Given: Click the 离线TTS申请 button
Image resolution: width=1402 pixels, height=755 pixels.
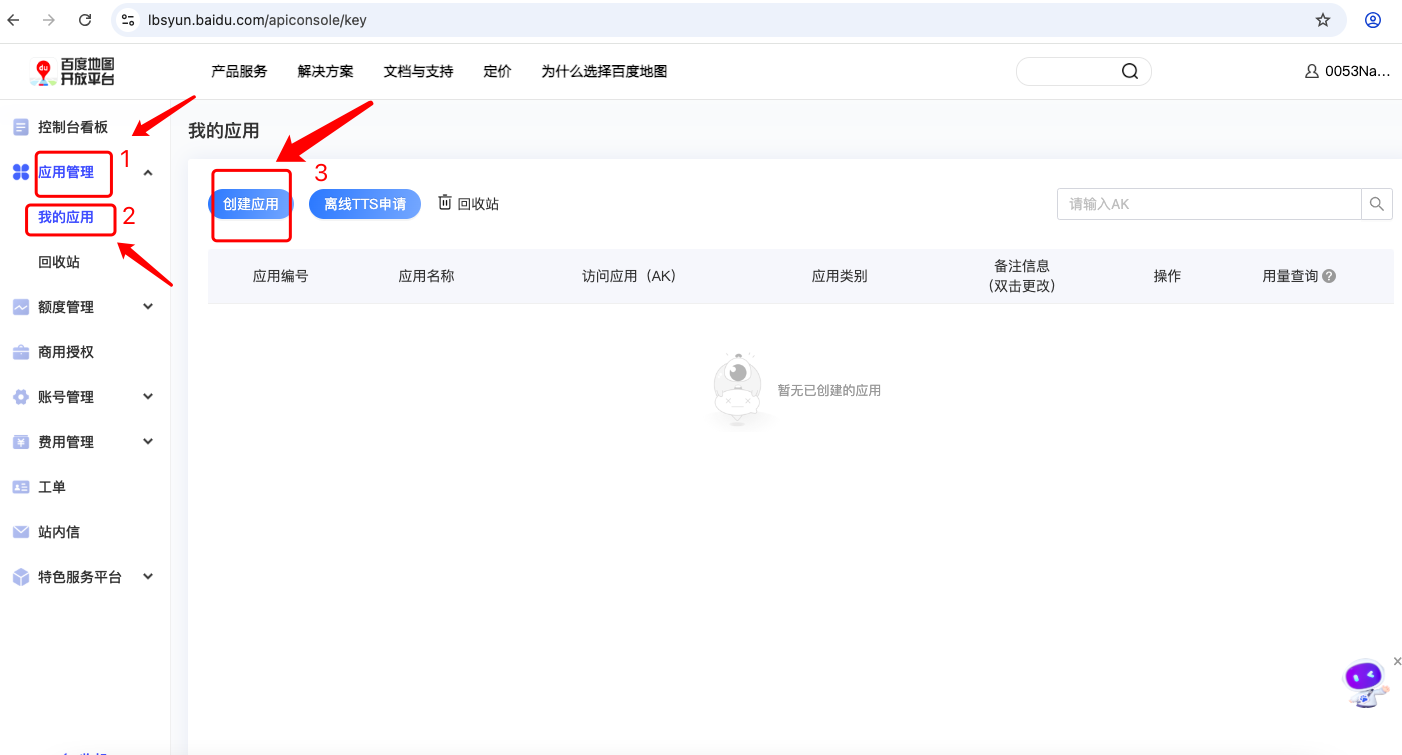Looking at the screenshot, I should pos(365,204).
